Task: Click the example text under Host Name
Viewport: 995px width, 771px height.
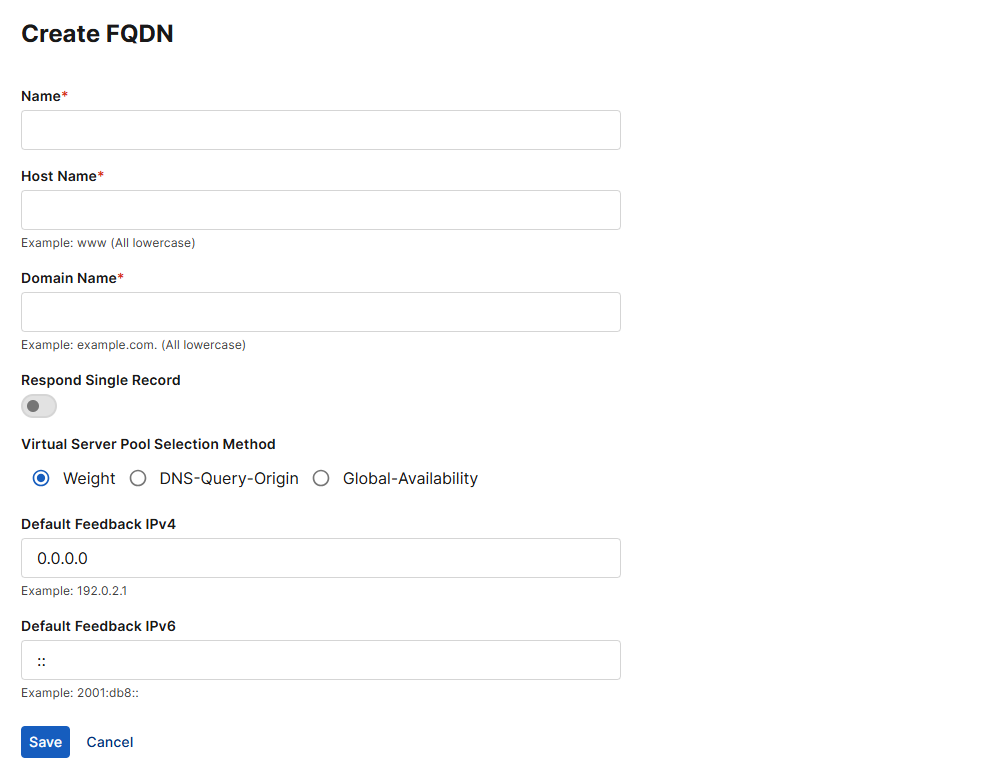Action: tap(108, 242)
